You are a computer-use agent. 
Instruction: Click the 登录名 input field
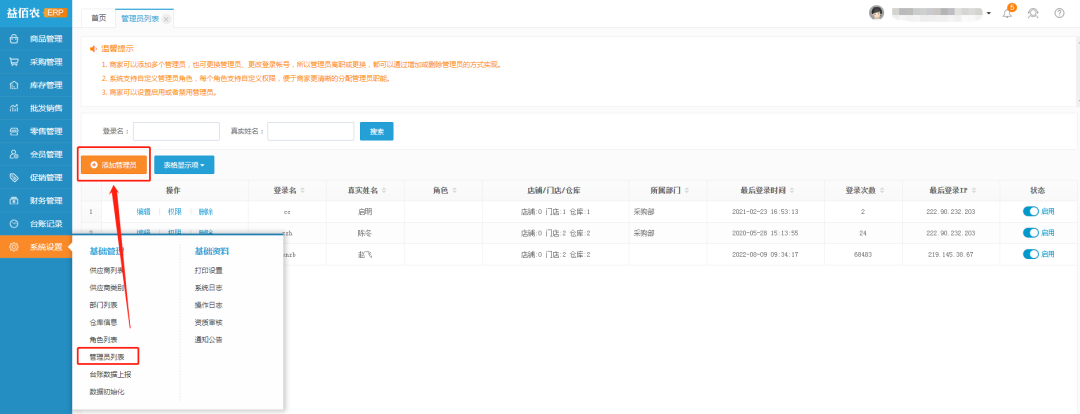176,131
